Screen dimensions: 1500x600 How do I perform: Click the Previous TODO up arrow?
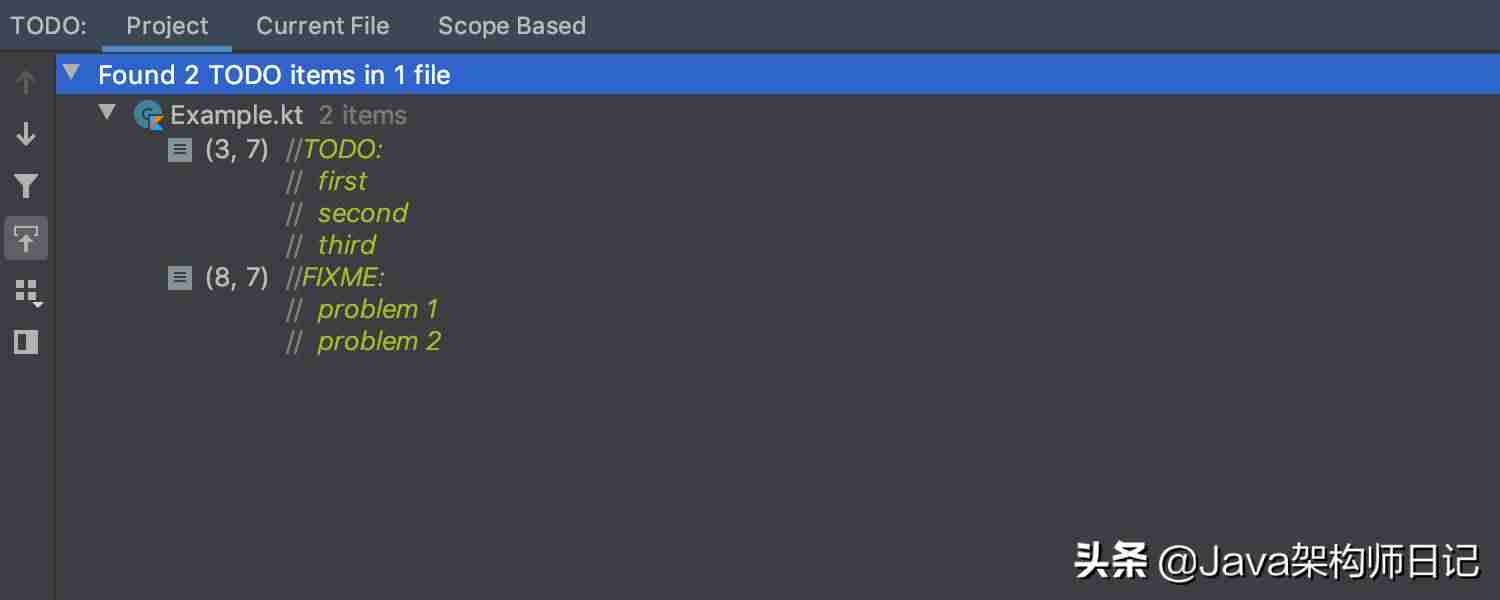26,82
